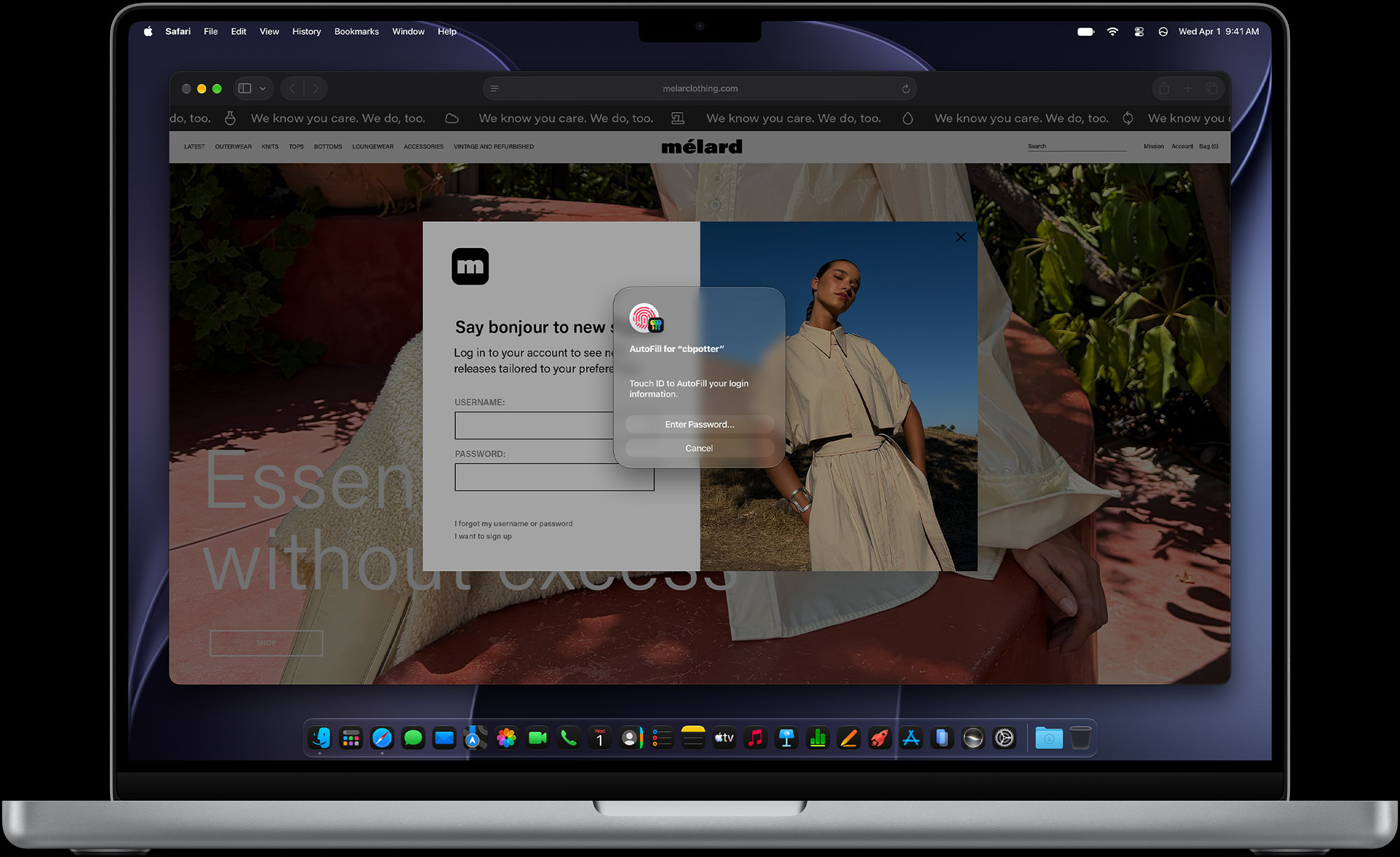Open the VINTAGE AND REFURBISHED category
Screen dimensions: 1400x857
(x=493, y=147)
